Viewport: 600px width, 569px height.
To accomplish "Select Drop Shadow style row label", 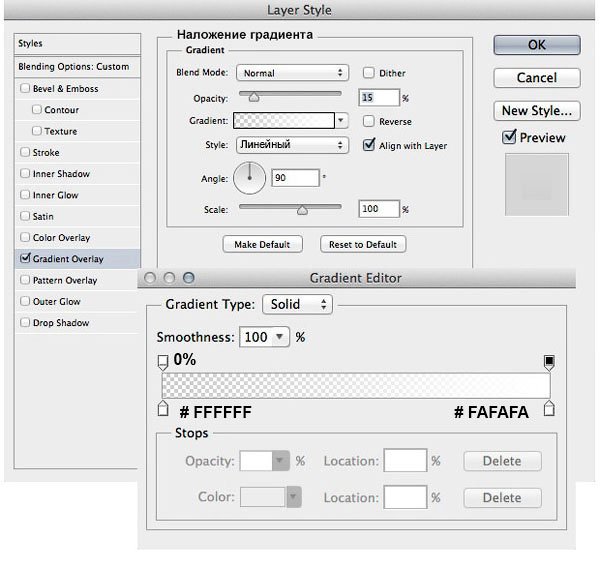I will (x=61, y=323).
